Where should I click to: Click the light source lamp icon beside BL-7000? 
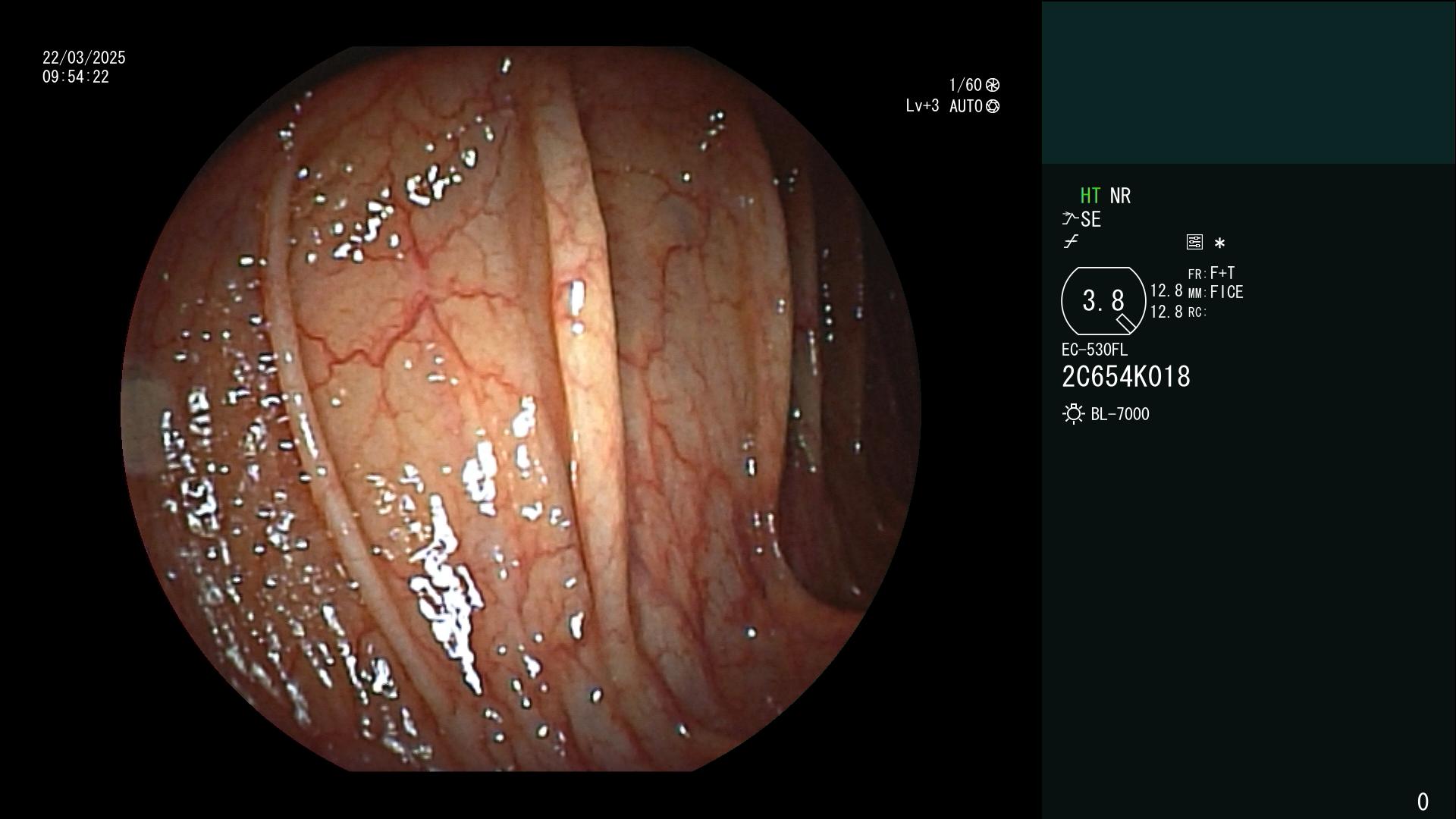(x=1073, y=414)
